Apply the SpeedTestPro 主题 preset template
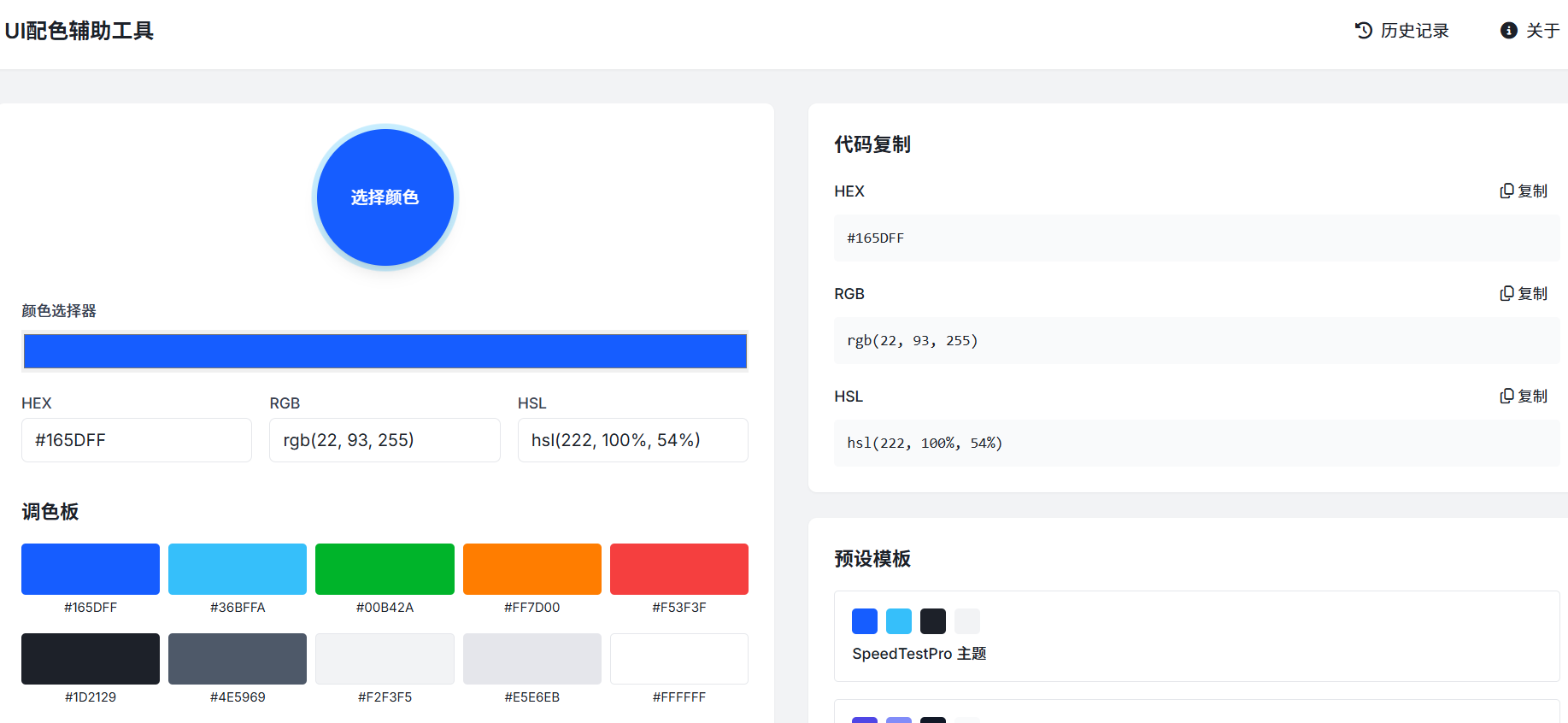 (x=1196, y=637)
